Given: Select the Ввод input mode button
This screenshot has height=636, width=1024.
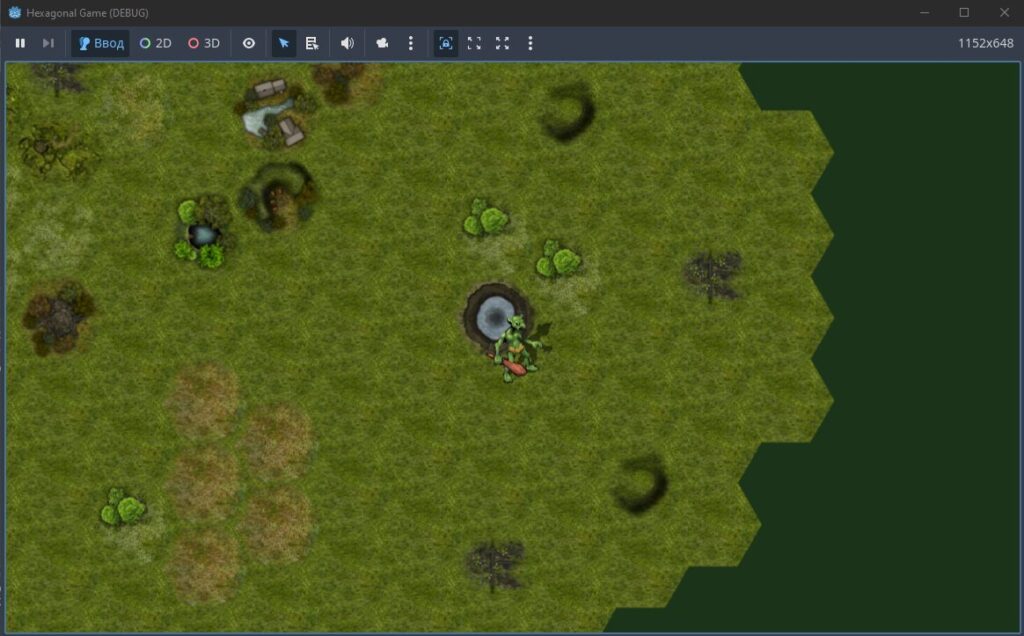Looking at the screenshot, I should 101,43.
